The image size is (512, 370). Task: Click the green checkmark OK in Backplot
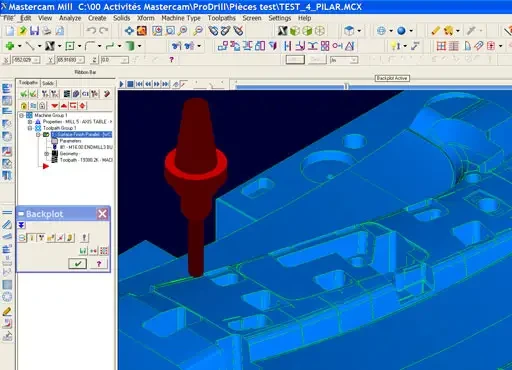78,264
